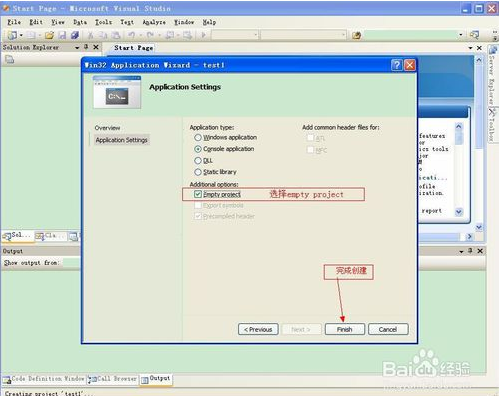This screenshot has height=396, width=500.
Task: Open the View menu
Action: pos(58,22)
